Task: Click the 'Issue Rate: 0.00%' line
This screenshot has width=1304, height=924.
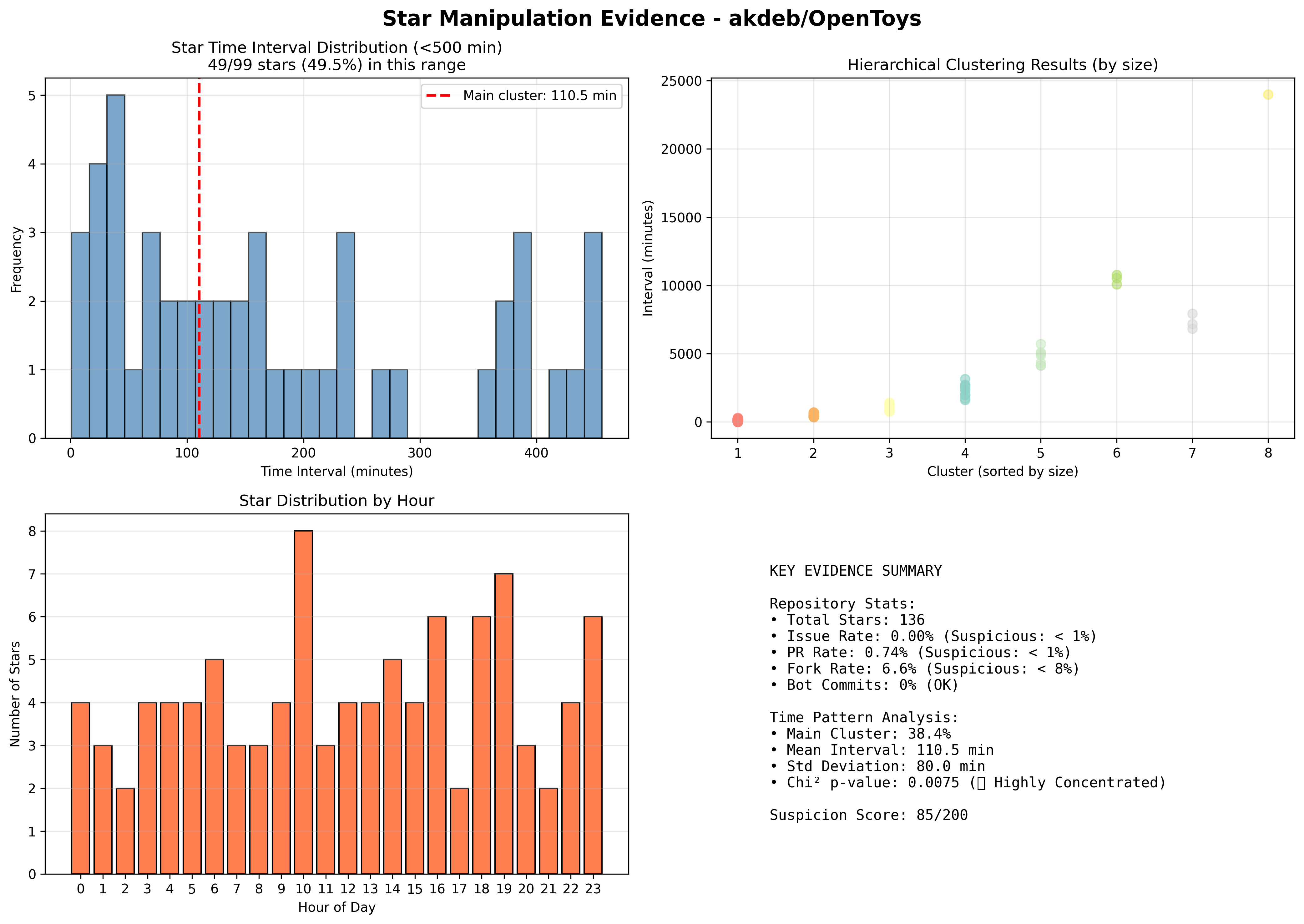Action: [x=933, y=636]
